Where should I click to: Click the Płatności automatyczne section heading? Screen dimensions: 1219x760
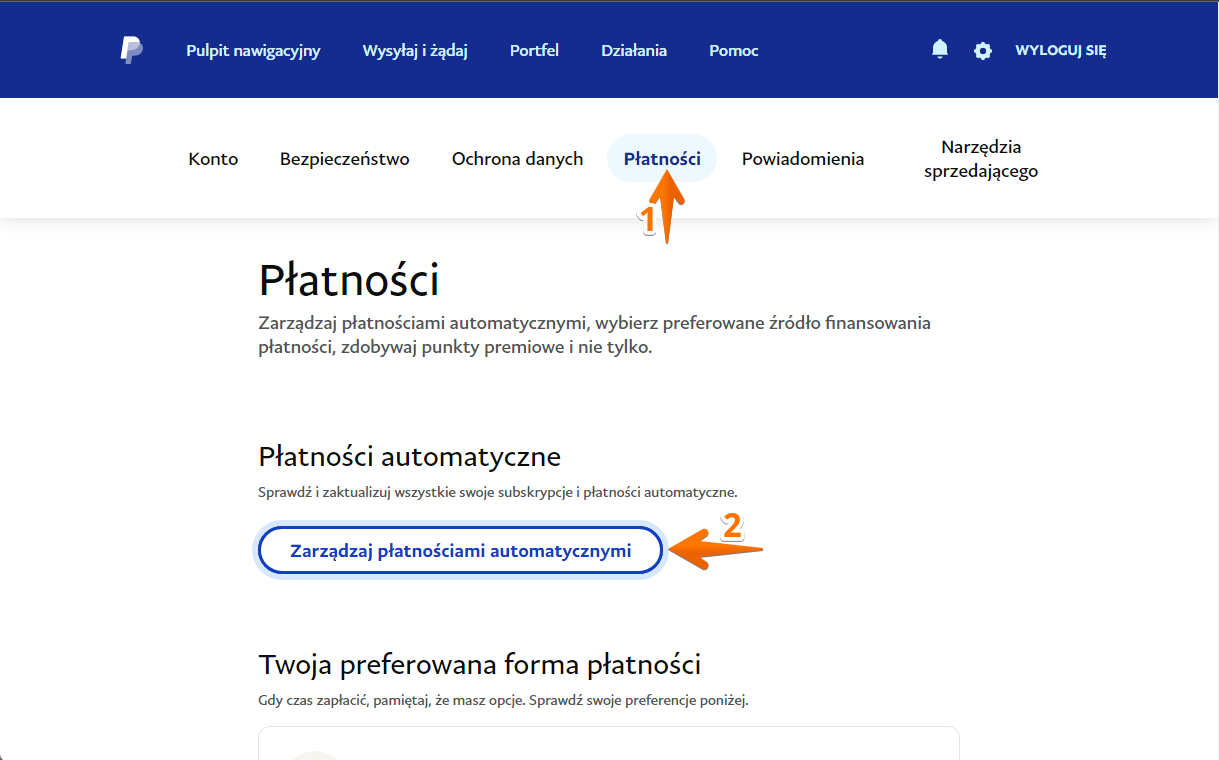click(x=410, y=457)
